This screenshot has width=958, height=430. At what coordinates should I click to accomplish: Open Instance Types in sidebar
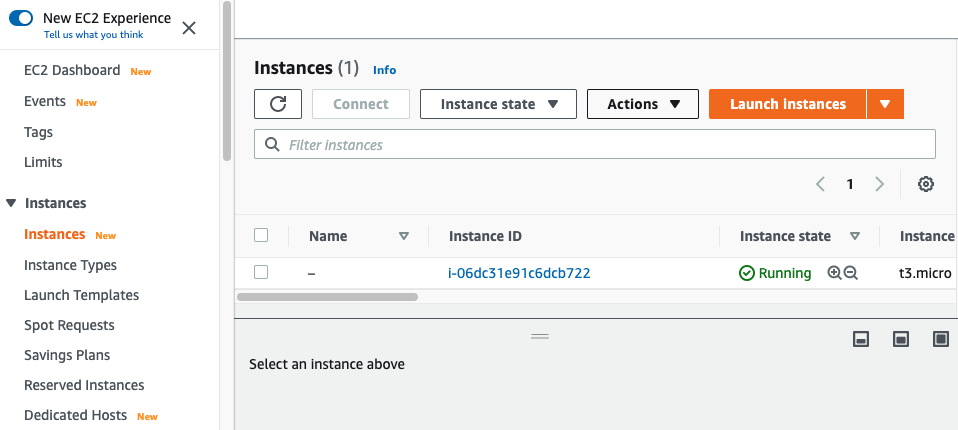[x=70, y=265]
